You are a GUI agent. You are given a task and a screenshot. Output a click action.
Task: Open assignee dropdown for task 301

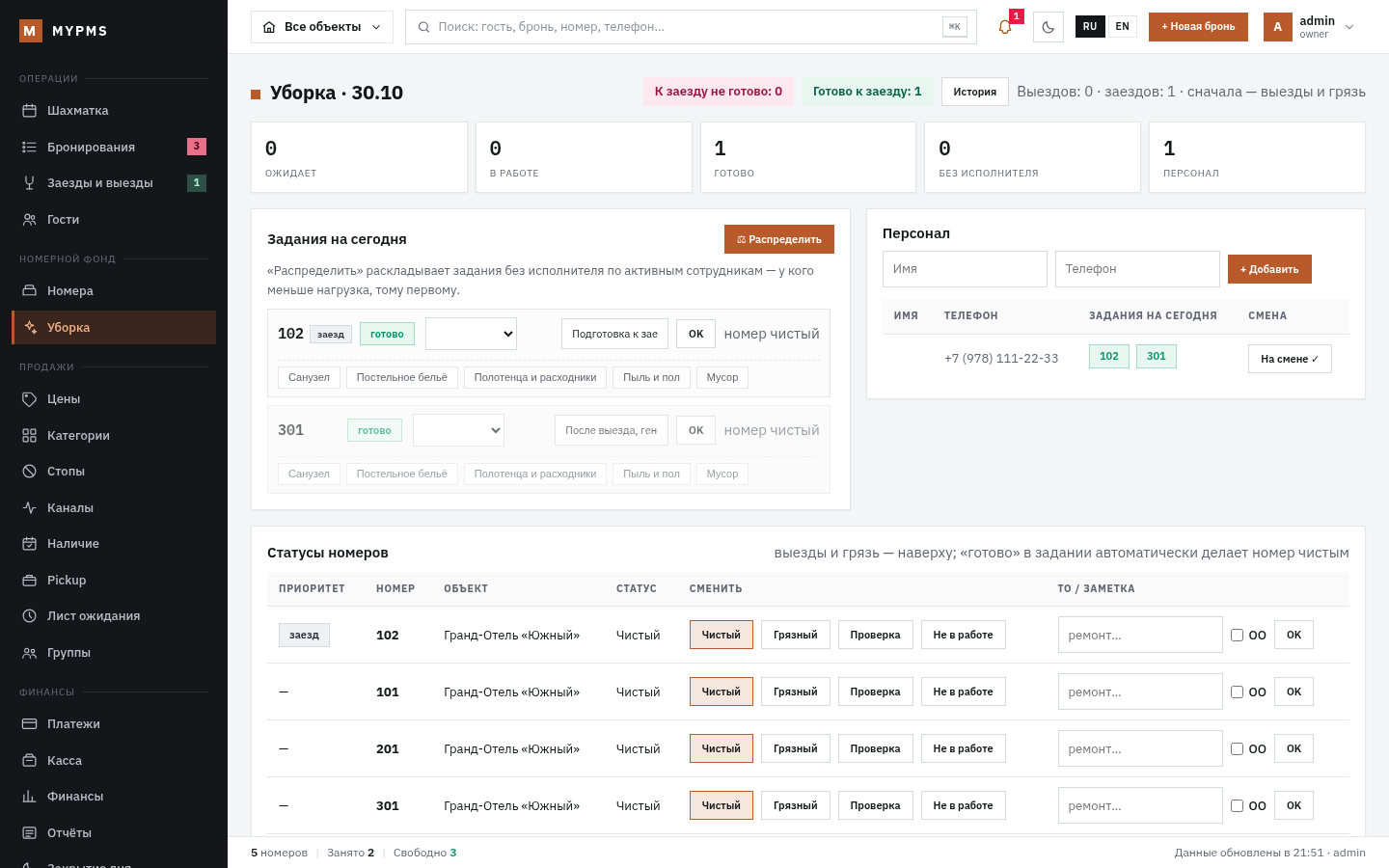click(x=458, y=430)
